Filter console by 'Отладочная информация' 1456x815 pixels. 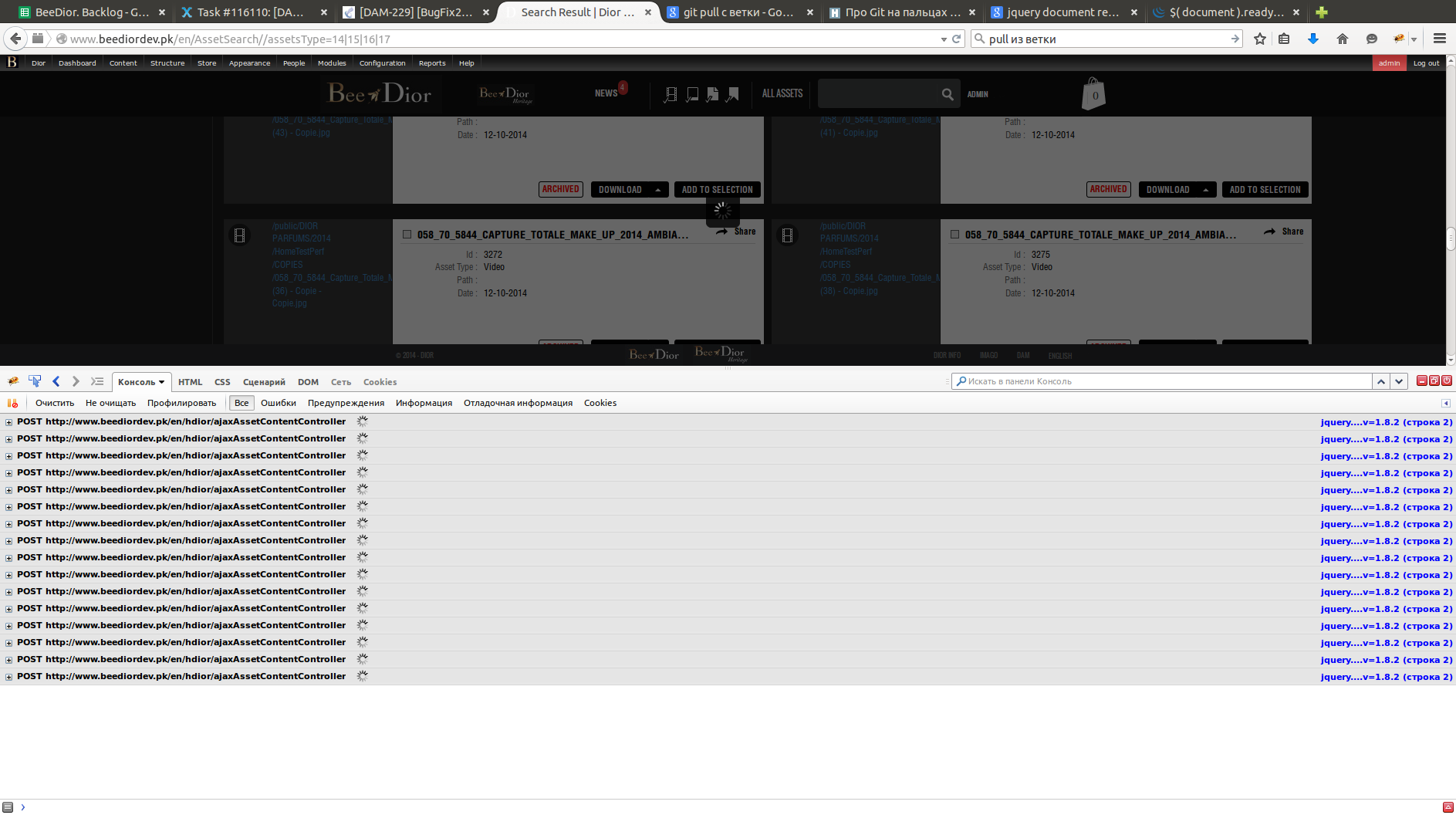(x=518, y=403)
